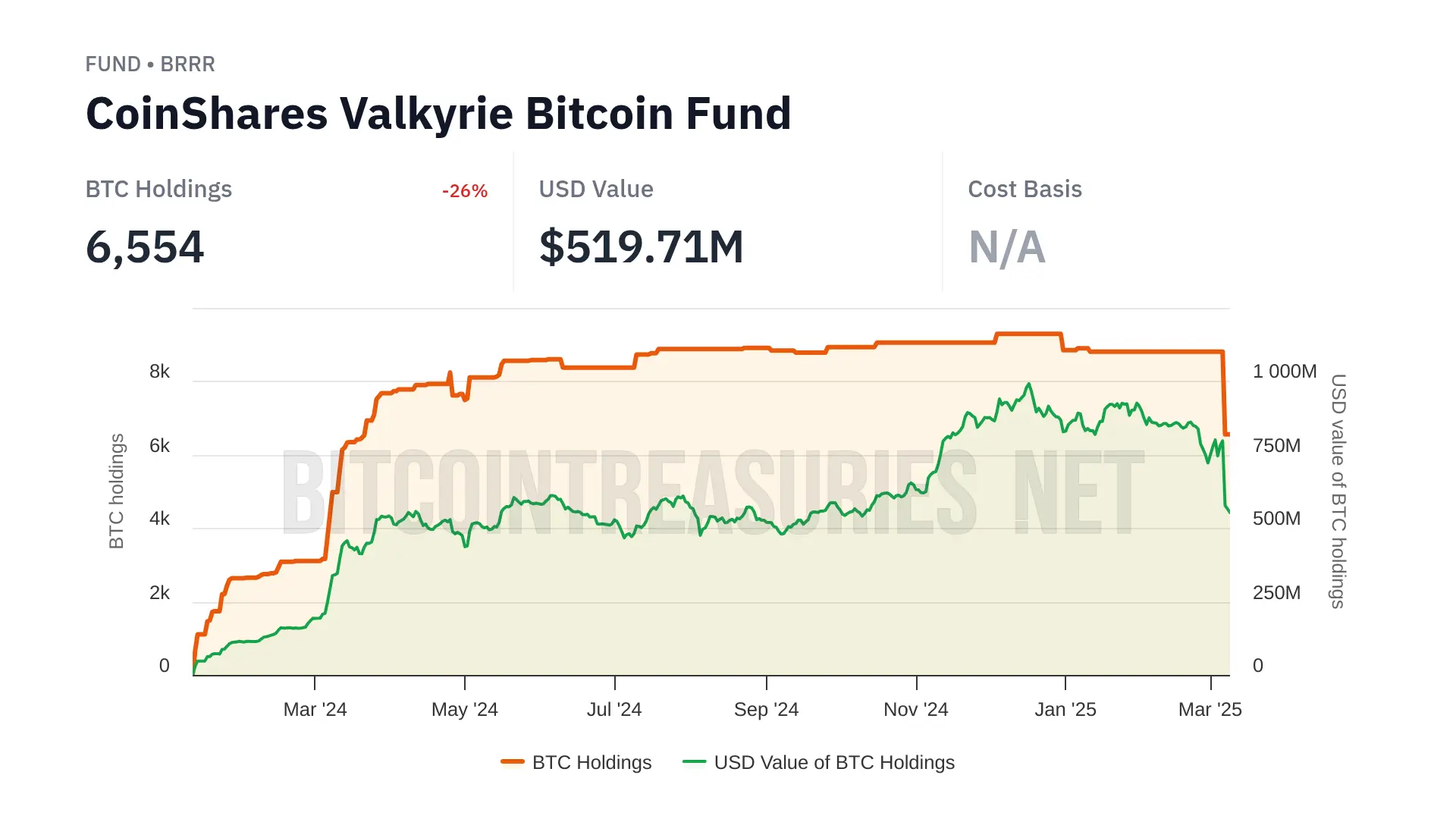
Task: Click the Cost Basis heading
Action: [1025, 190]
